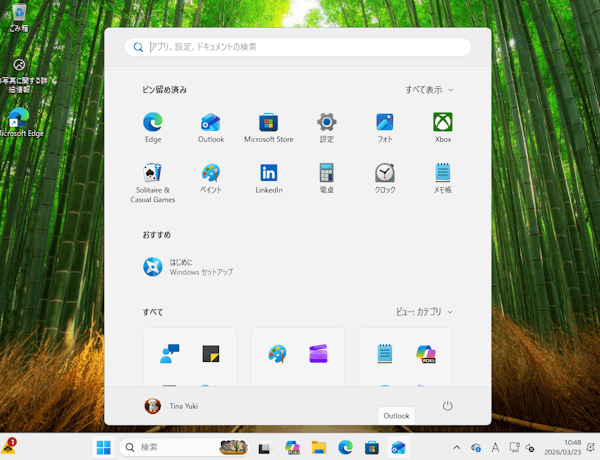Open Sticky Notes in category tile
Image resolution: width=600 pixels, height=460 pixels.
211,354
